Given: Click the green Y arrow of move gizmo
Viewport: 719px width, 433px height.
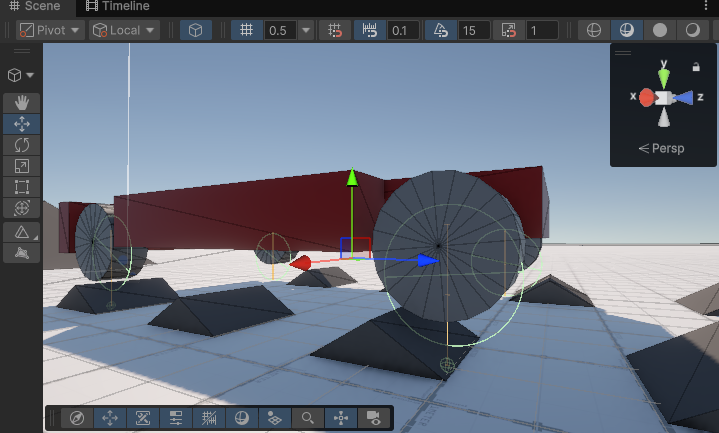Looking at the screenshot, I should coord(352,178).
